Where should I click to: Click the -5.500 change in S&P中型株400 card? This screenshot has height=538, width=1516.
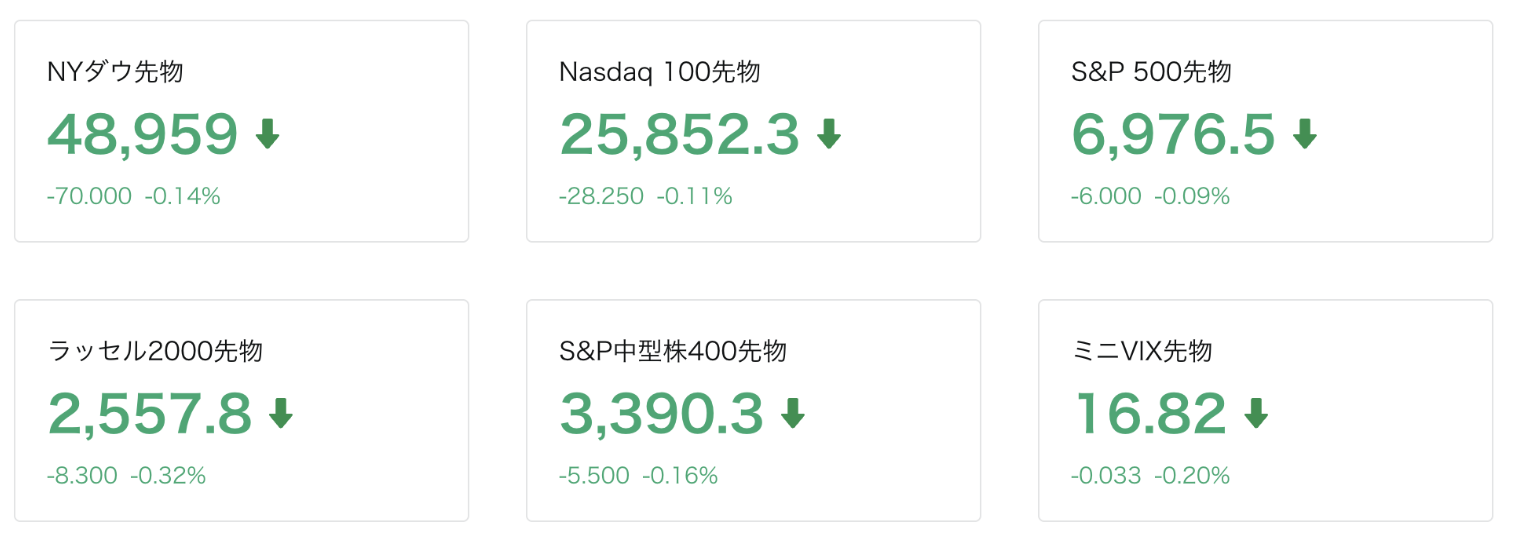(x=594, y=476)
